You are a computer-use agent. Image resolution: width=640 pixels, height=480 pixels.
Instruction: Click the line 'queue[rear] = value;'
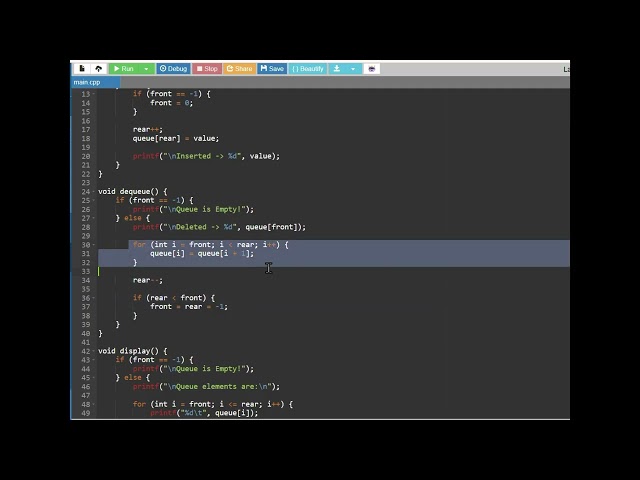pos(176,138)
